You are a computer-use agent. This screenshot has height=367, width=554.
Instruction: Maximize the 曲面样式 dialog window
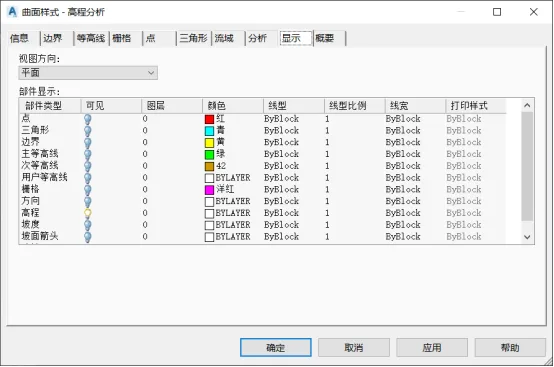click(x=497, y=12)
